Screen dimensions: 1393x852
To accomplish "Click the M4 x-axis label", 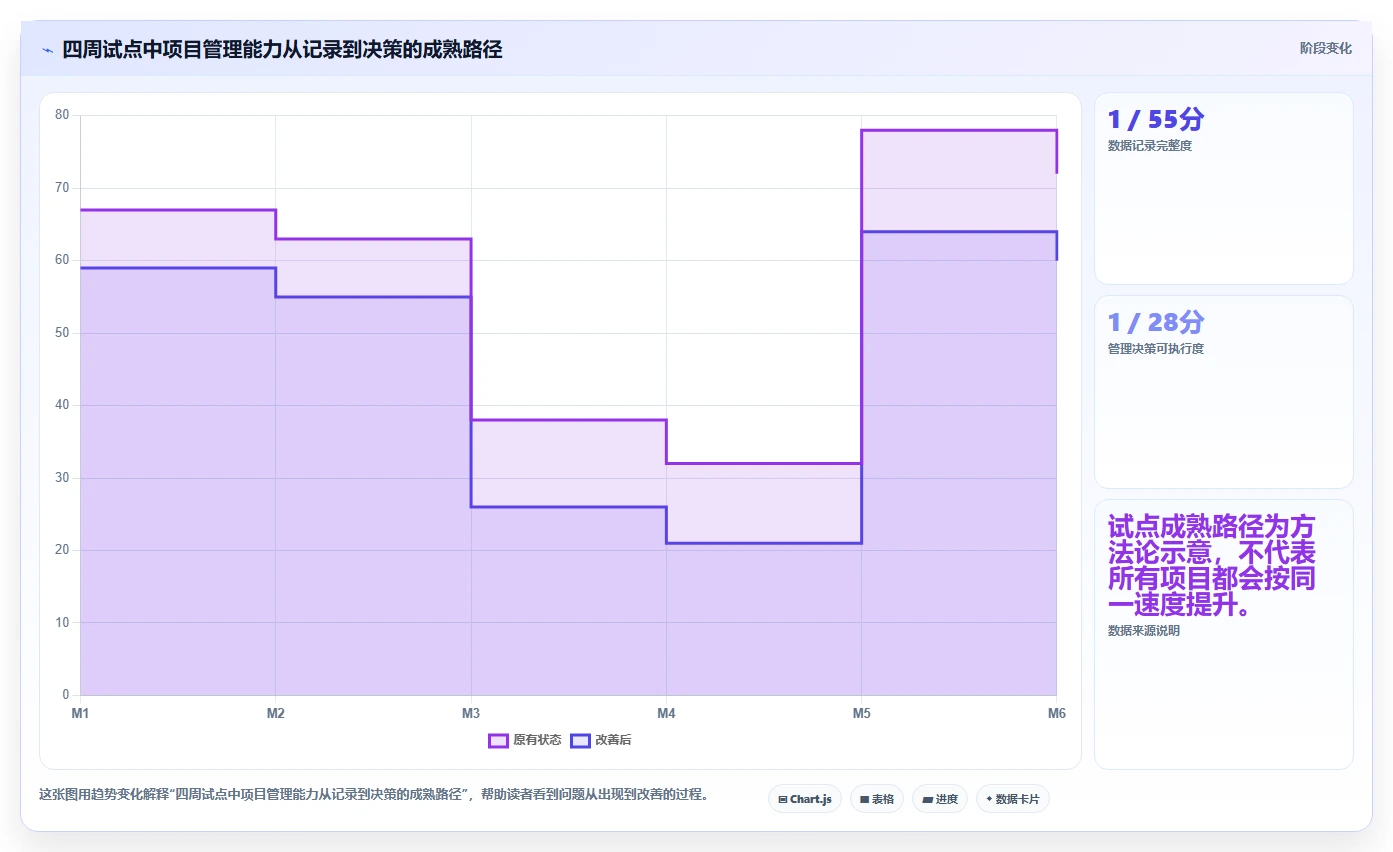I will [666, 714].
